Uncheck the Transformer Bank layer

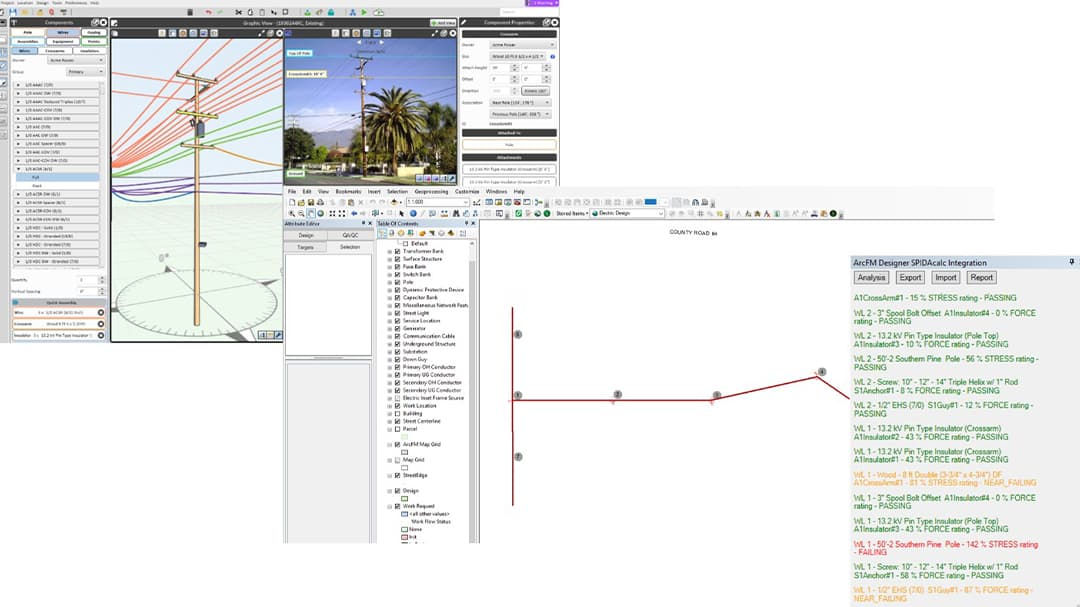(398, 251)
